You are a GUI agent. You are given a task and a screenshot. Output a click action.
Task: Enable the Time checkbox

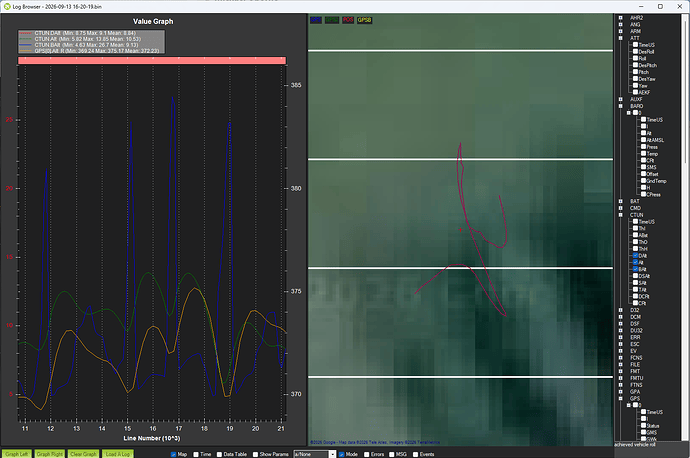196,454
